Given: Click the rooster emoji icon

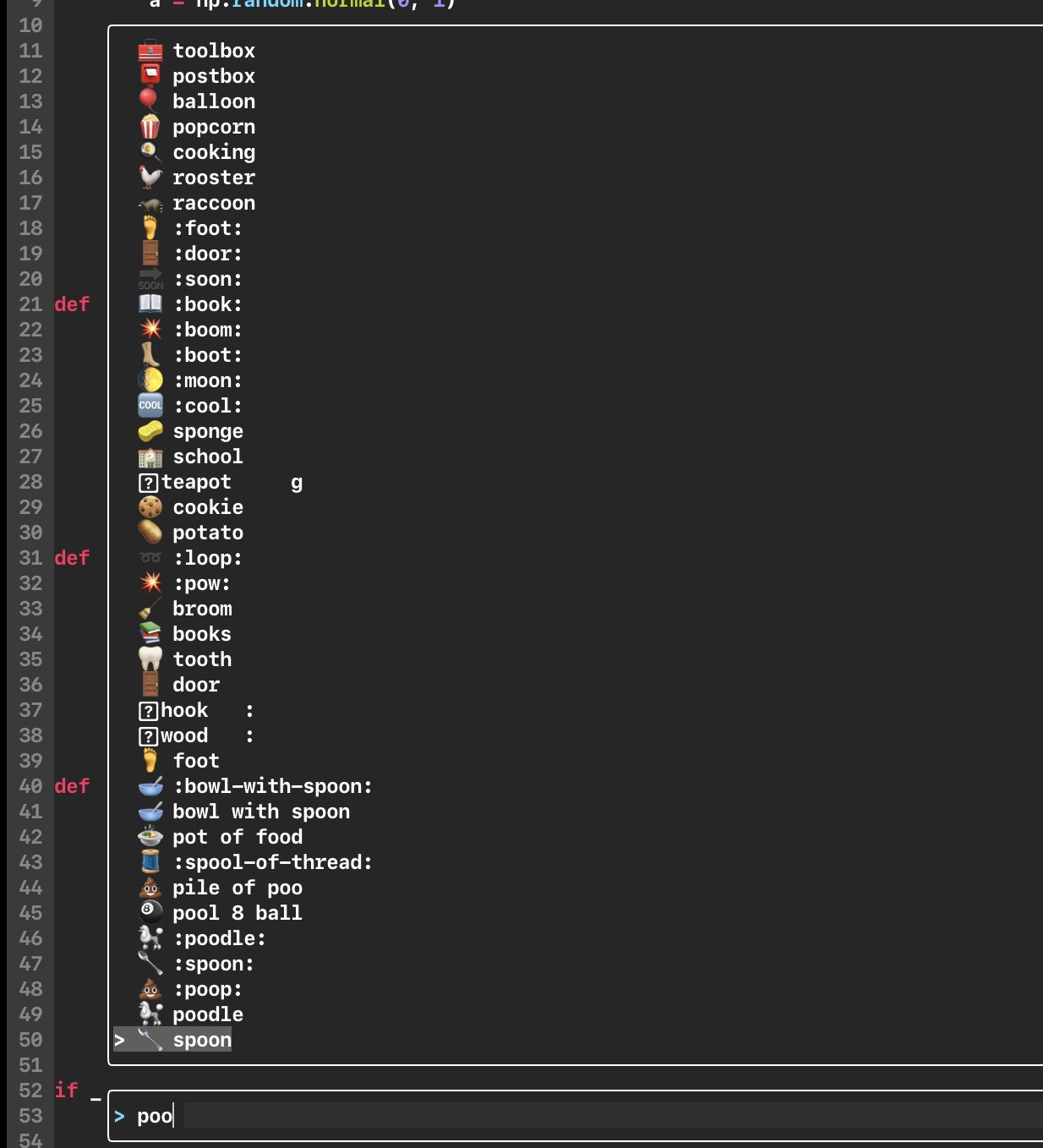Looking at the screenshot, I should (x=150, y=178).
